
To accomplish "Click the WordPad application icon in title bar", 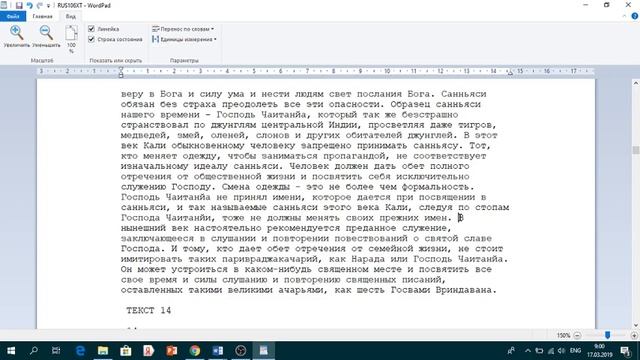I will click(4, 5).
